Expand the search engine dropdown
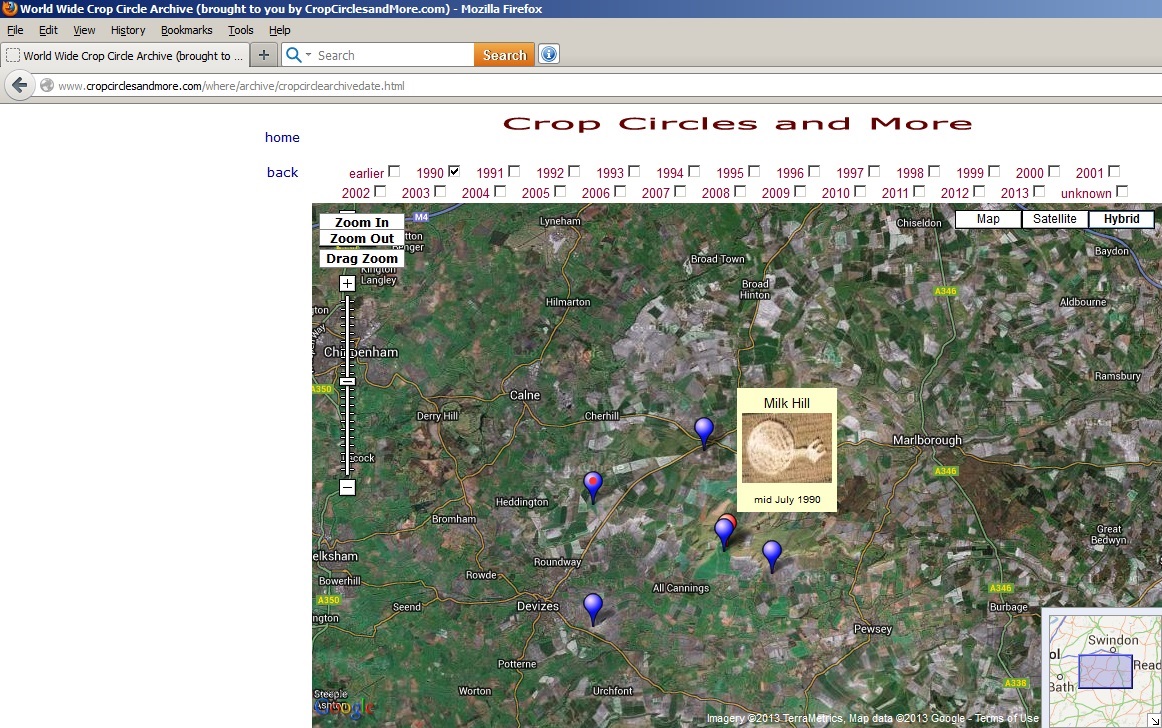Image resolution: width=1162 pixels, height=728 pixels. (299, 56)
